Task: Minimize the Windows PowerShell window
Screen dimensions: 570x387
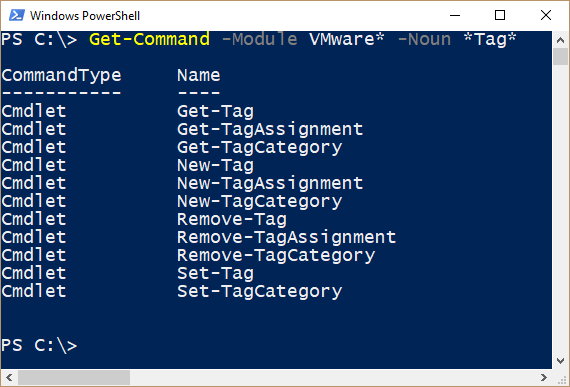Action: pyautogui.click(x=455, y=15)
